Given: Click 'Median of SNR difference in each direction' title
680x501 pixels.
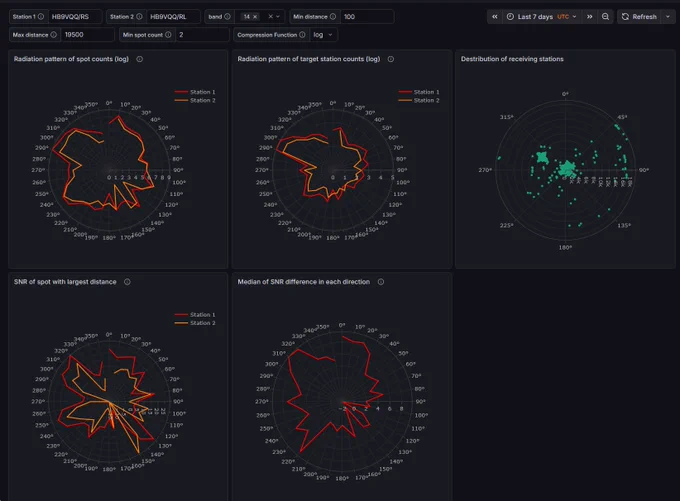Looking at the screenshot, I should point(304,282).
